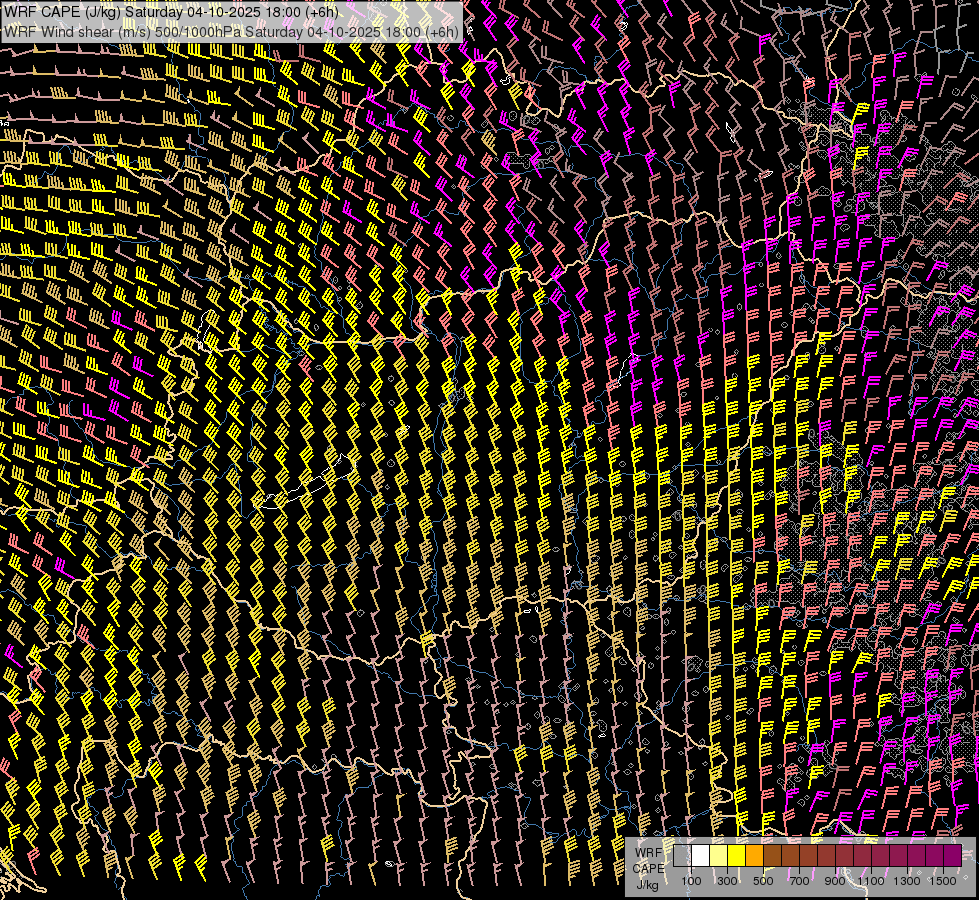Click the legend value 300
Screen dimensions: 979x900
click(727, 881)
